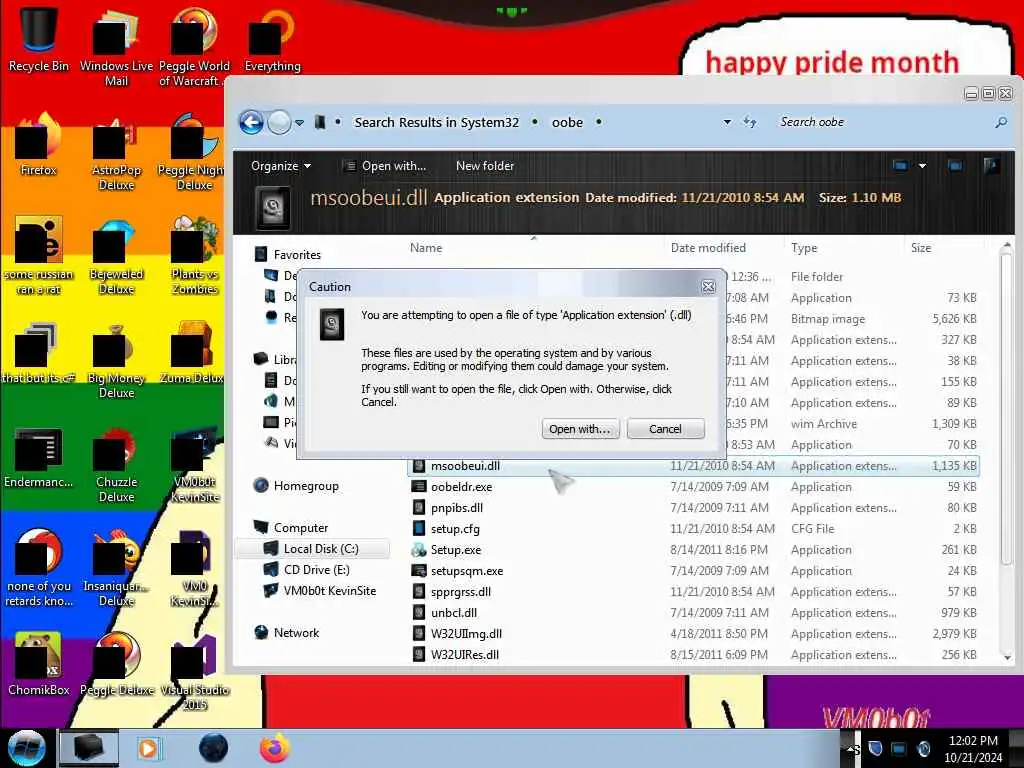1024x768 pixels.
Task: Click the change view icon in toolbar
Action: point(900,166)
